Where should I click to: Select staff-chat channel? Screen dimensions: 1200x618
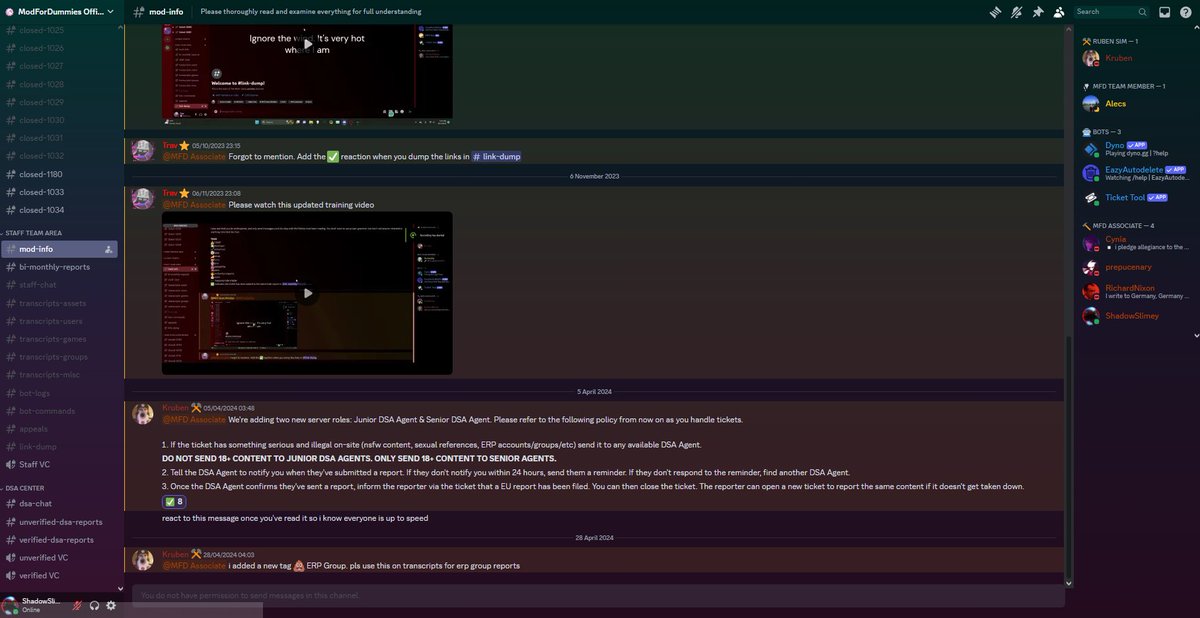tap(60, 285)
